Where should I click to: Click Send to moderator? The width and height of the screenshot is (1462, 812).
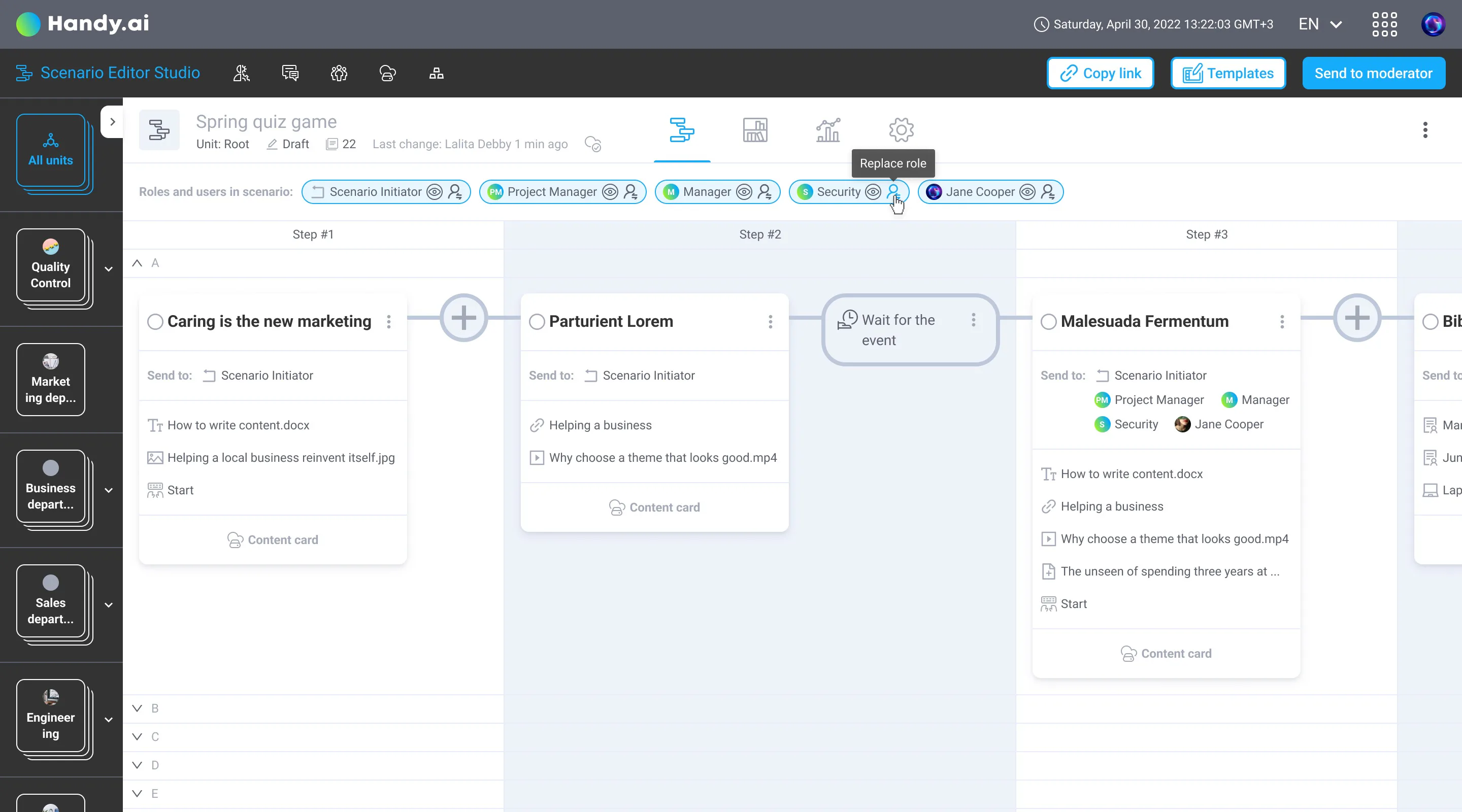[x=1373, y=73]
